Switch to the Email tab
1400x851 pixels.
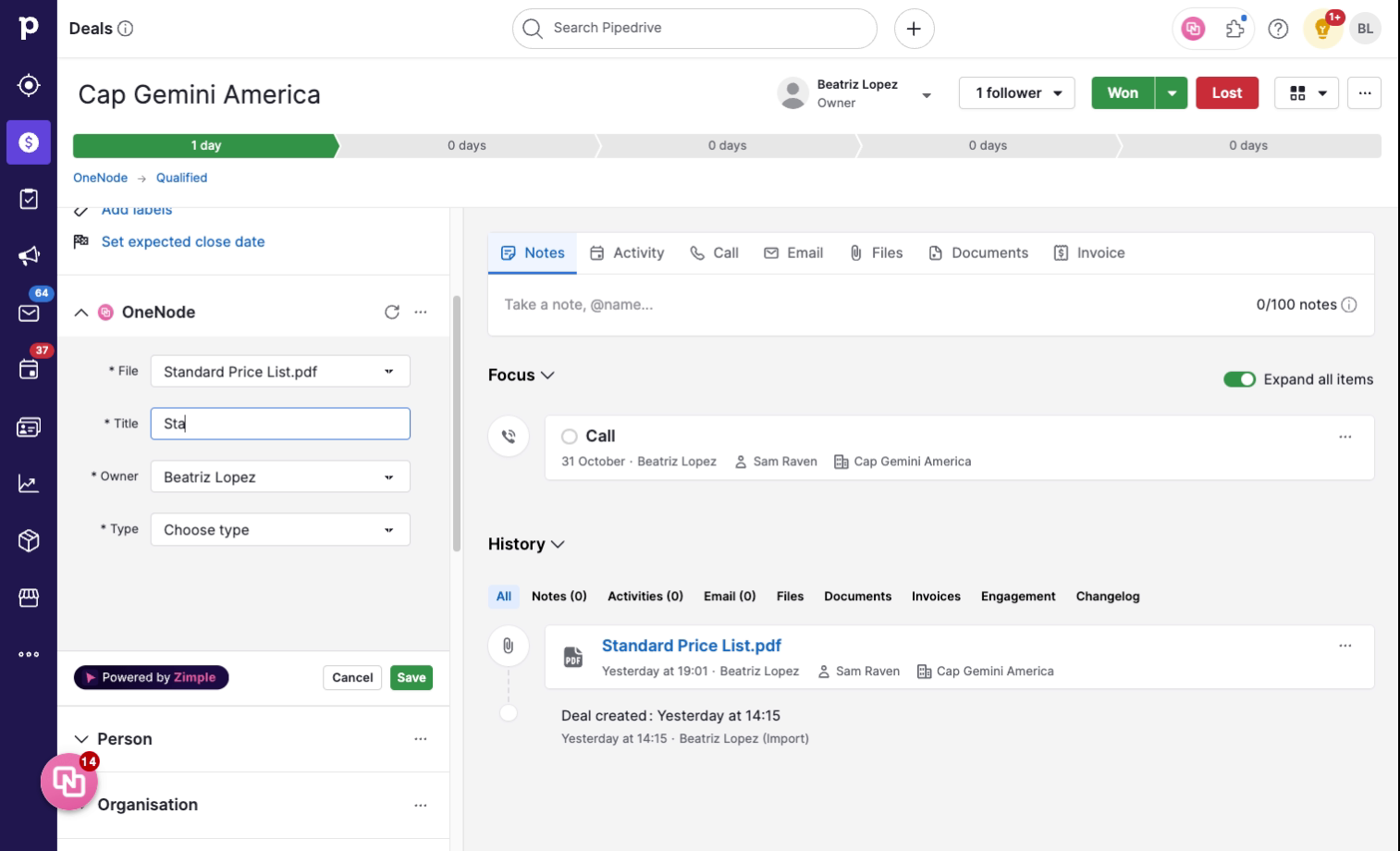pyautogui.click(x=793, y=253)
